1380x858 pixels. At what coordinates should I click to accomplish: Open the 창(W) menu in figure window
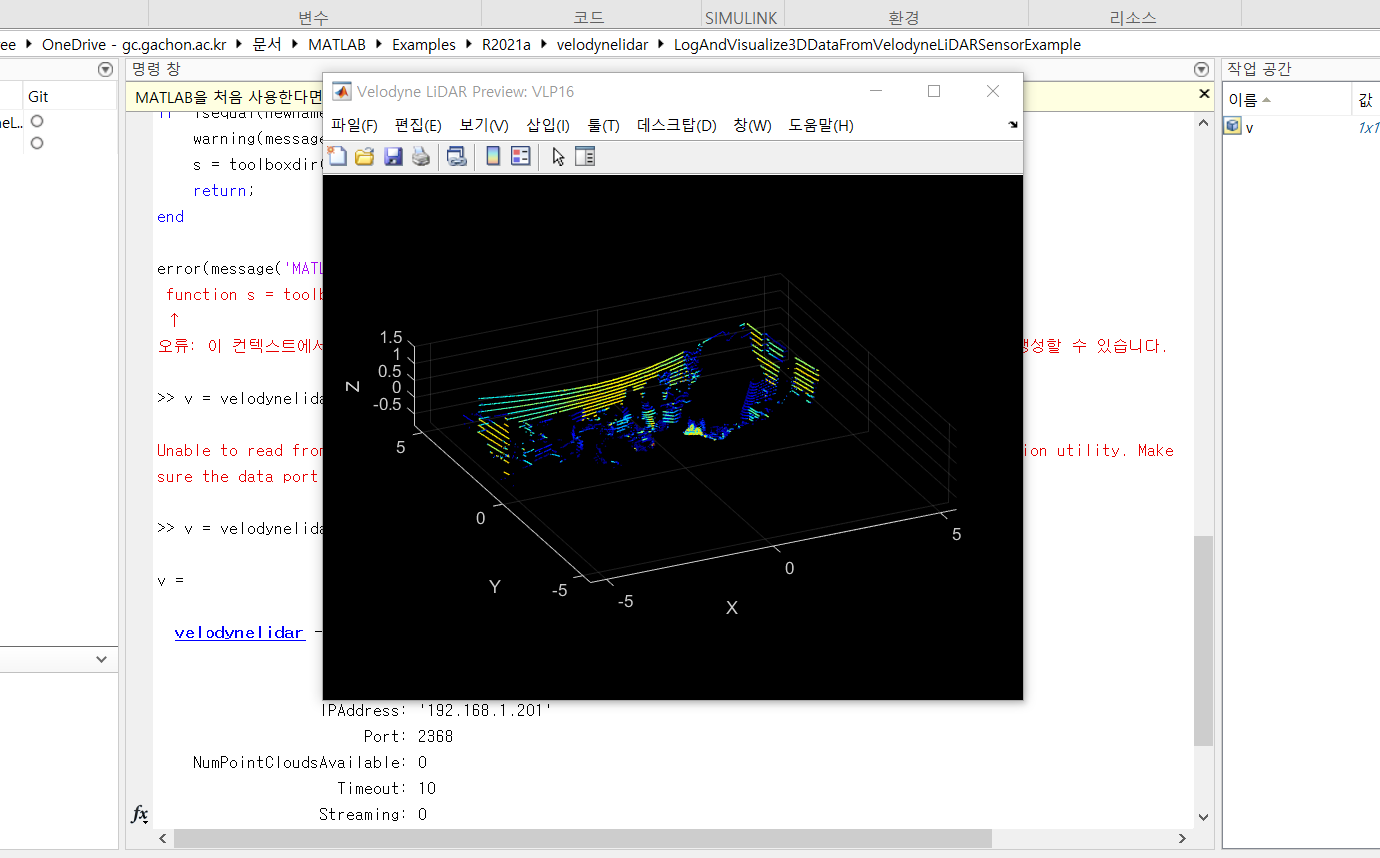point(752,125)
